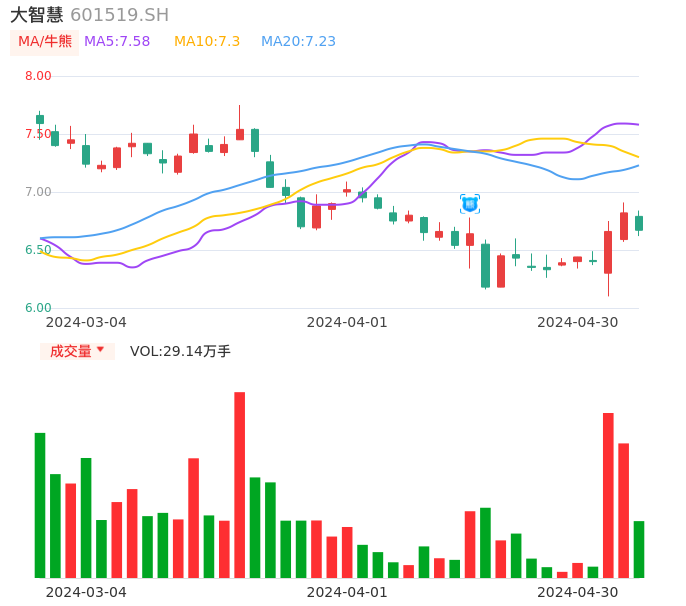Screen dimensions: 686x606
Task: Toggle the MA/牛熊 indicator button
Action: (45, 42)
